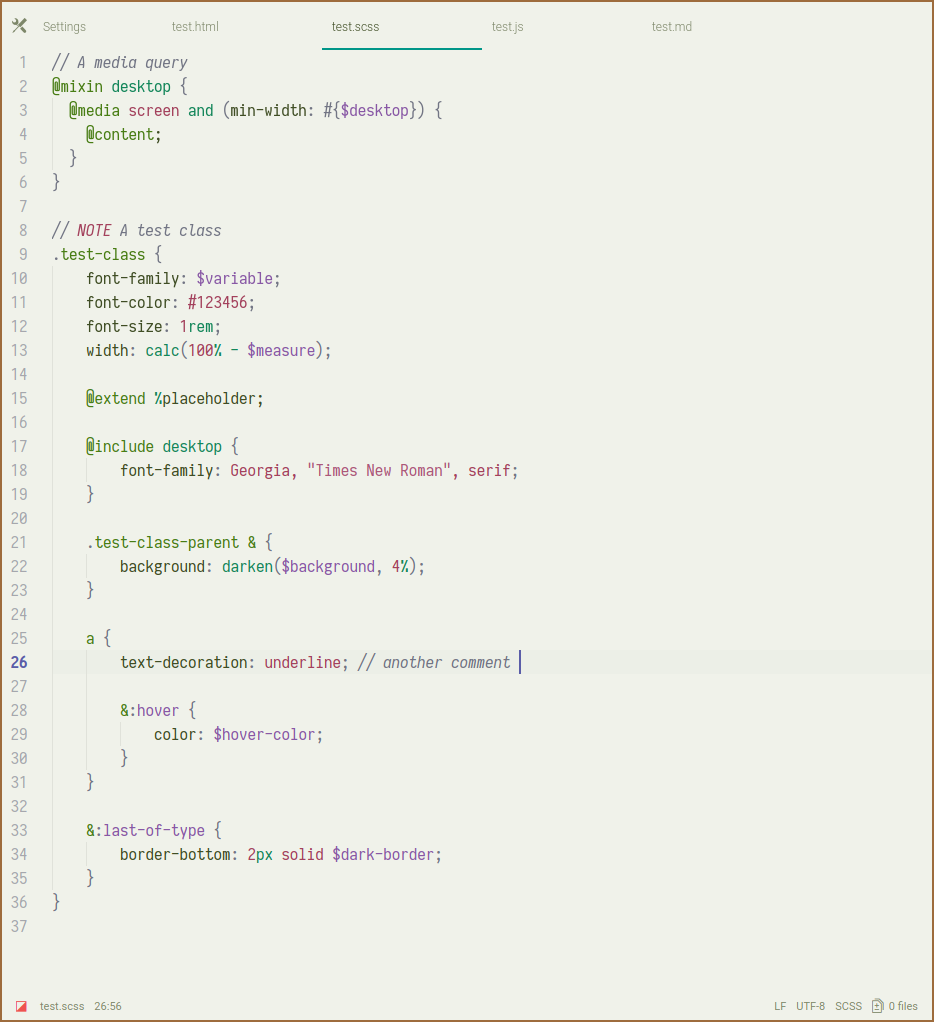Click the 'calc' function name
The width and height of the screenshot is (934, 1022).
(162, 351)
